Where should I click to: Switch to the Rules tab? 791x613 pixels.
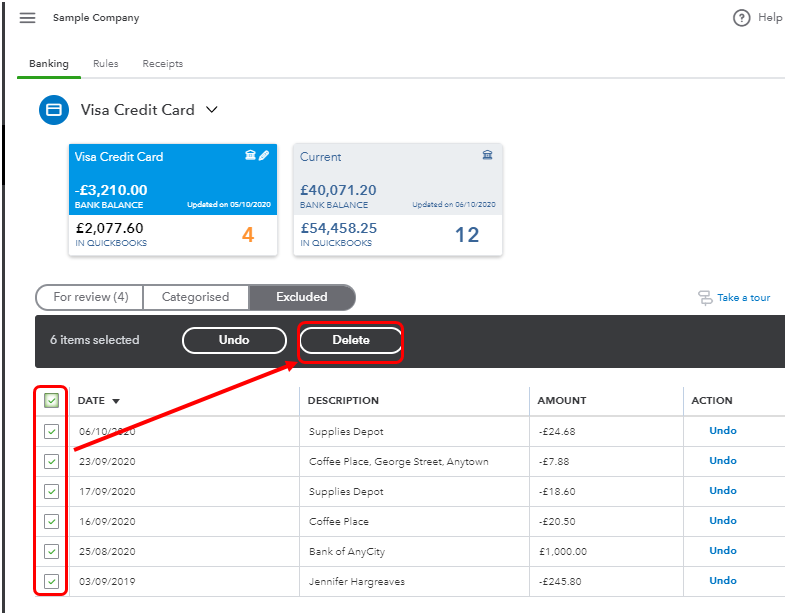tap(105, 64)
